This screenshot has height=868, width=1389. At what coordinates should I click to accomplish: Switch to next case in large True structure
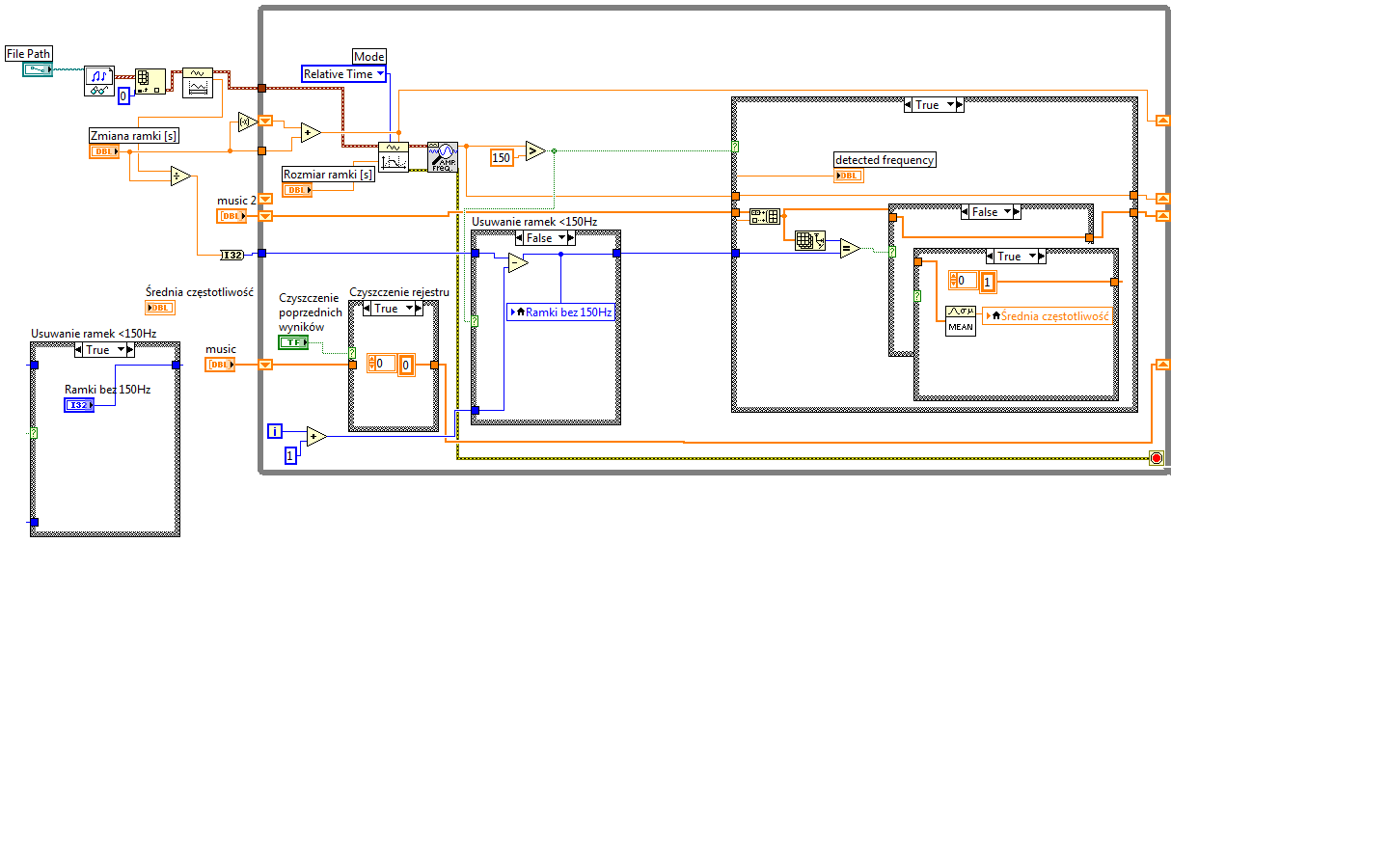[x=960, y=105]
